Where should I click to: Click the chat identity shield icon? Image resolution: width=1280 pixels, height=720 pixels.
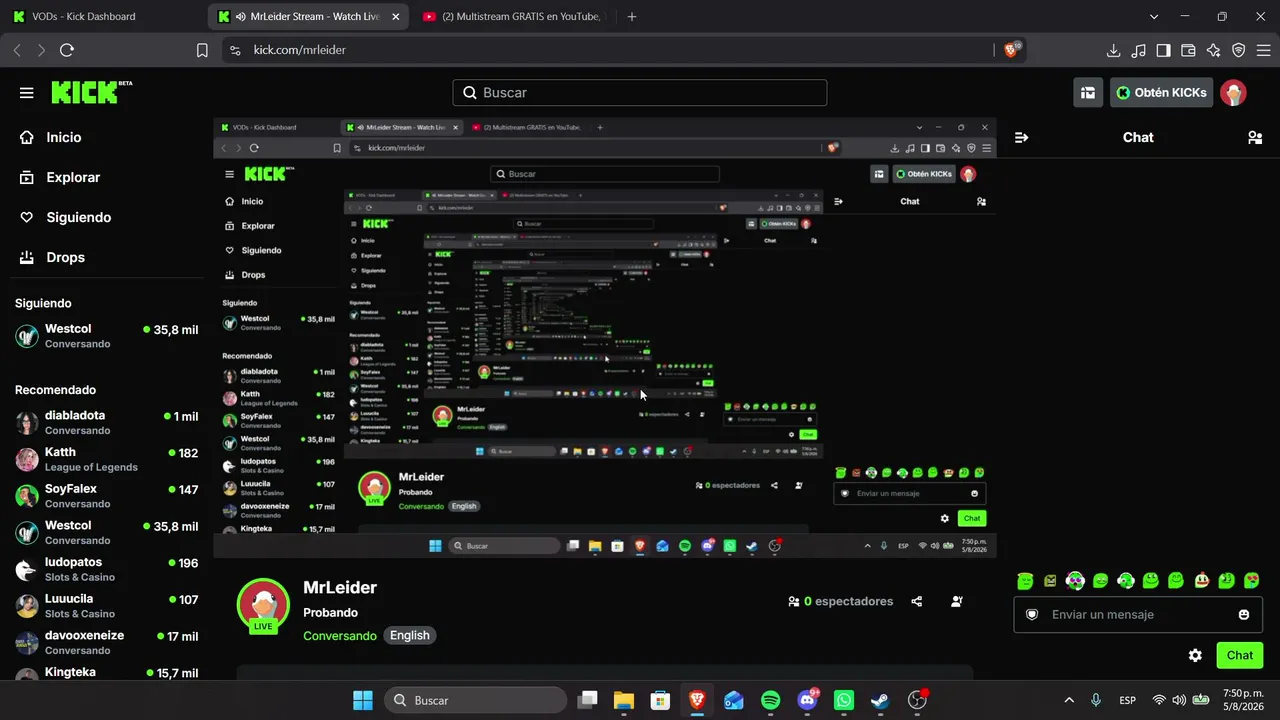(x=1032, y=614)
